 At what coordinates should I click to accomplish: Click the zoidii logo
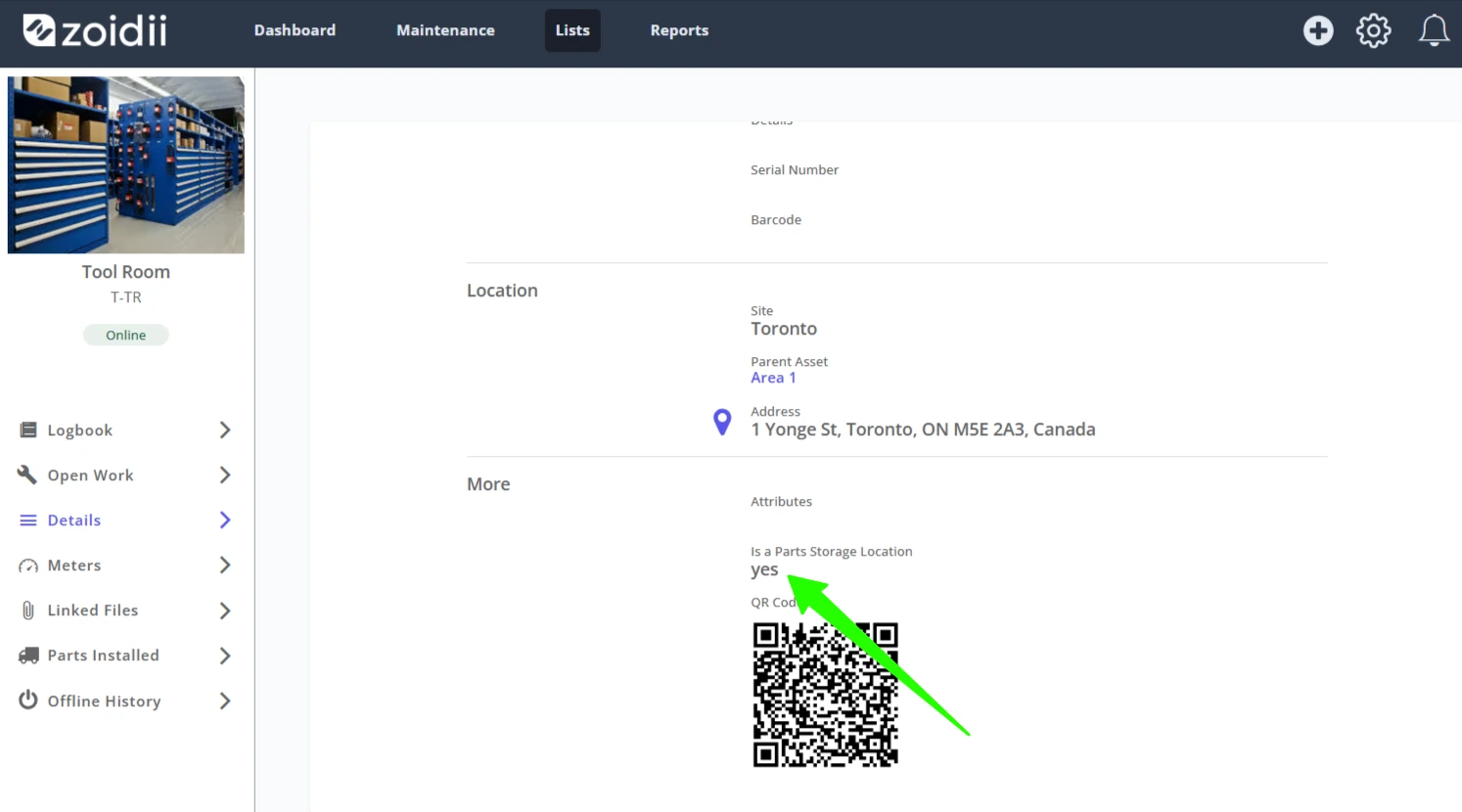pyautogui.click(x=95, y=30)
